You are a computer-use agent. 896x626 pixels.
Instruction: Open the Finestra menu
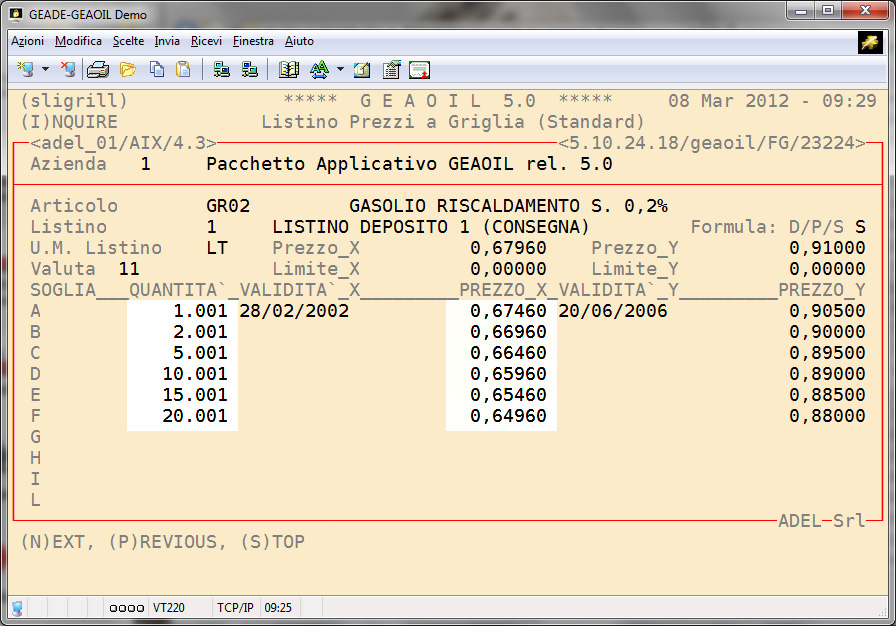pyautogui.click(x=253, y=41)
